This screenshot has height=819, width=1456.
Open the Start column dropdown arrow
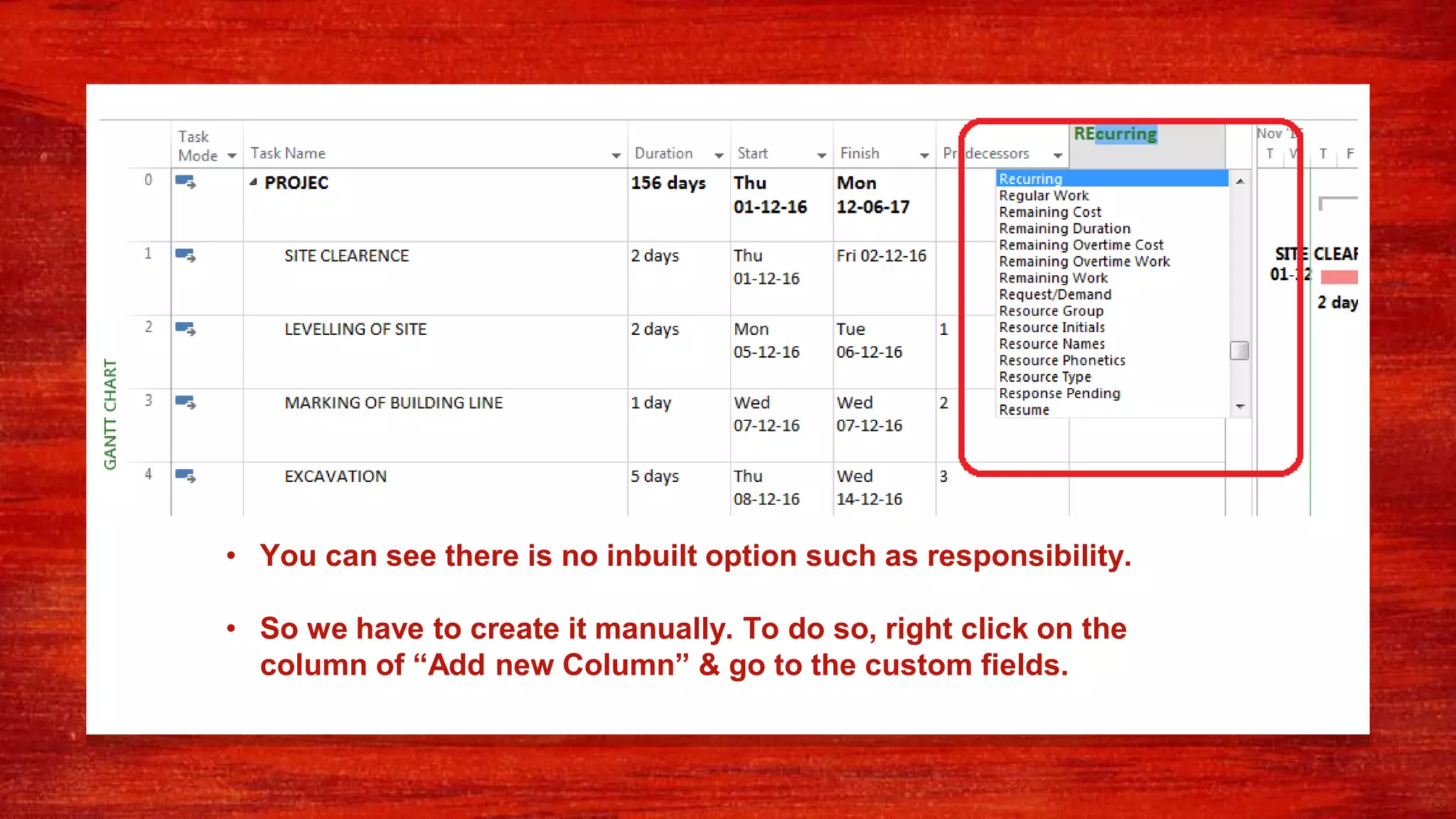[x=822, y=155]
